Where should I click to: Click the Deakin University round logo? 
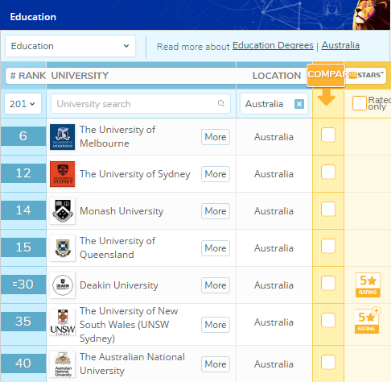point(62,285)
